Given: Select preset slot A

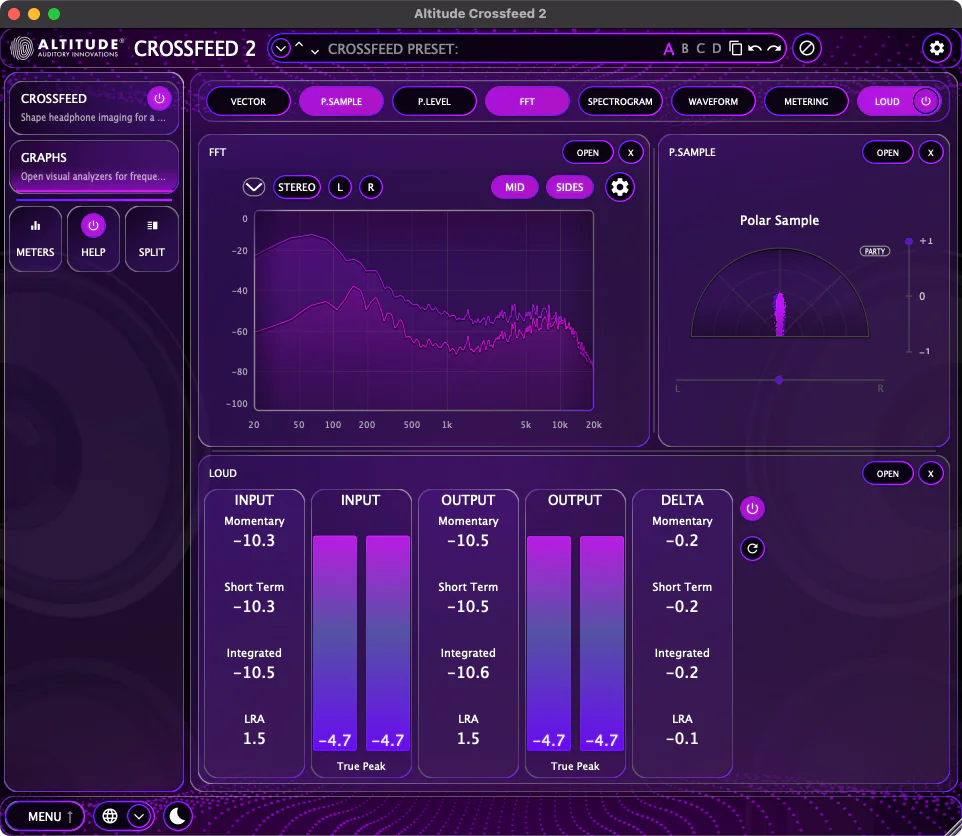Looking at the screenshot, I should click(x=668, y=49).
